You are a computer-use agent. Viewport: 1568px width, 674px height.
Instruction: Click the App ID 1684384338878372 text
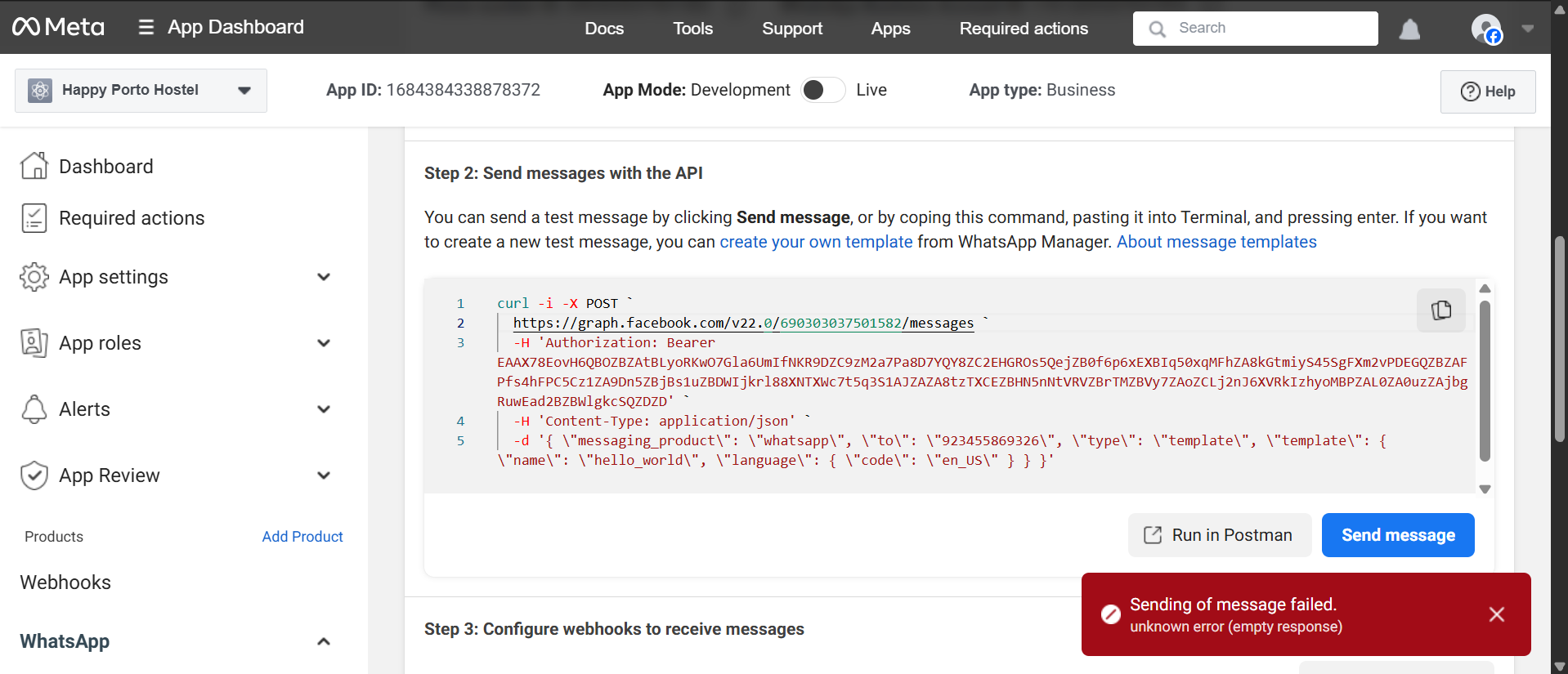click(433, 90)
